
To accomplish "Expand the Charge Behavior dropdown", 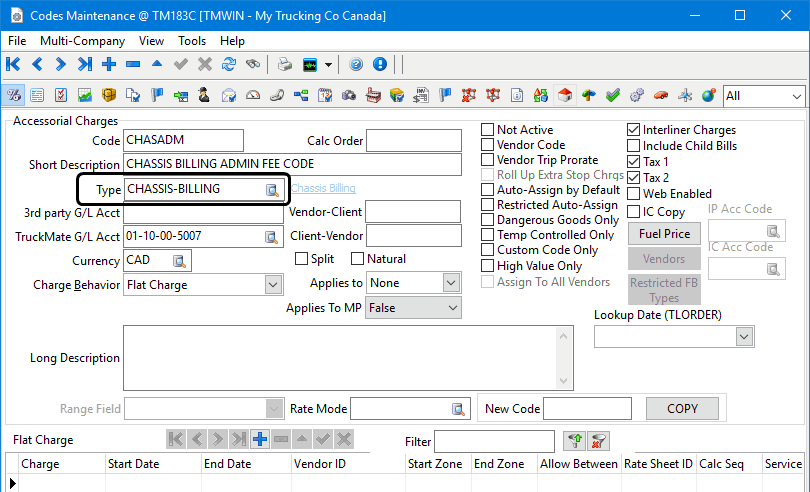I will click(273, 285).
